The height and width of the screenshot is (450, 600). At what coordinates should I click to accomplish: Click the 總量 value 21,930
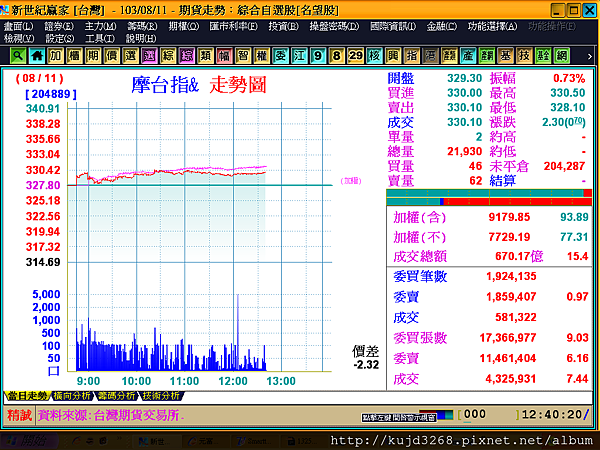click(465, 152)
